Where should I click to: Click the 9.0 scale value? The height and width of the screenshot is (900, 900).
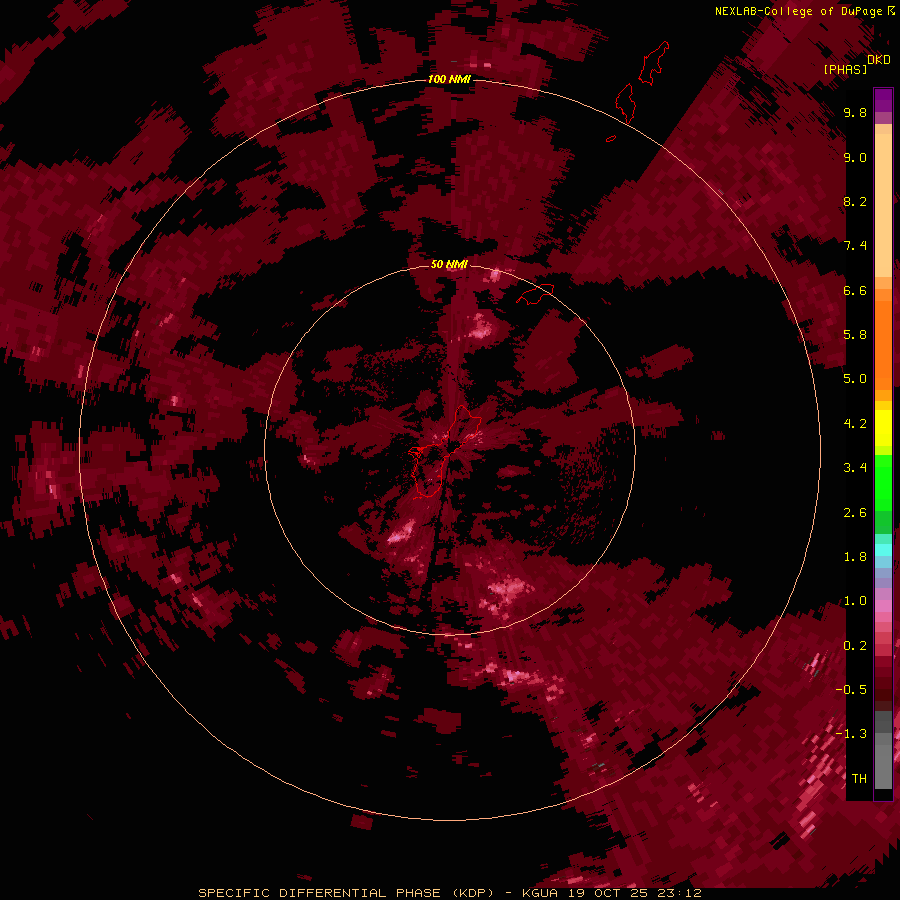(855, 157)
